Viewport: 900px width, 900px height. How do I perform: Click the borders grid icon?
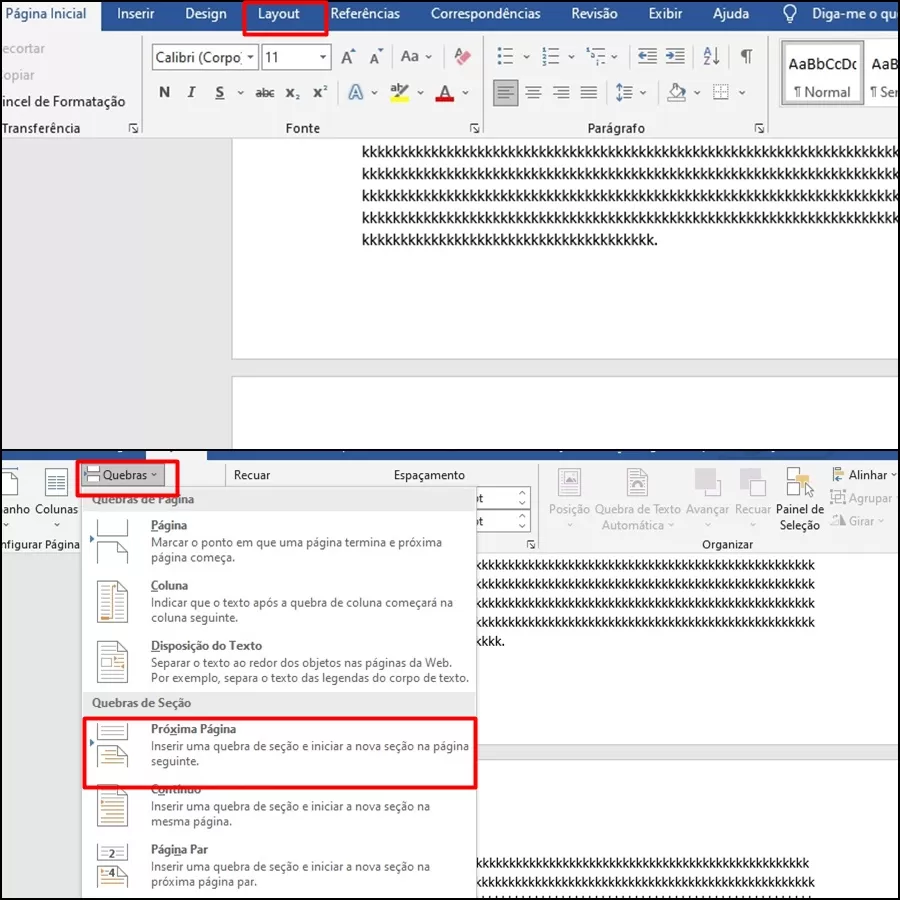coord(721,92)
